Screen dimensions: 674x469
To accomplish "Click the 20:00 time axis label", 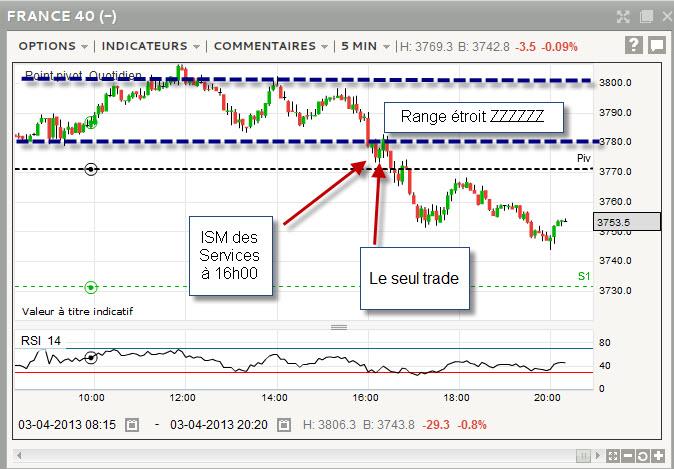I will tap(547, 398).
